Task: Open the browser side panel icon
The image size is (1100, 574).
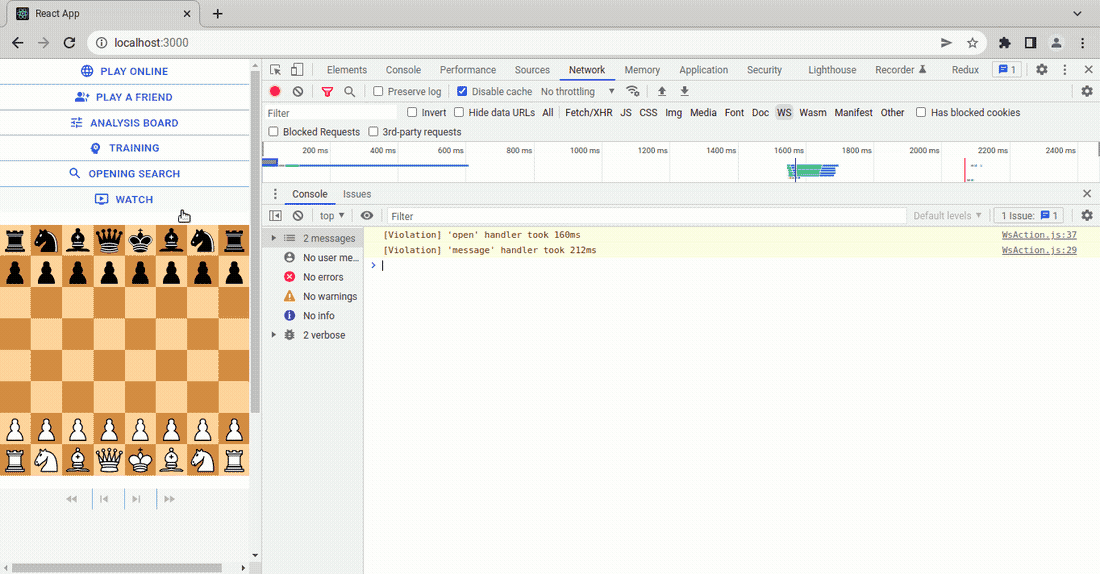Action: 1030,43
